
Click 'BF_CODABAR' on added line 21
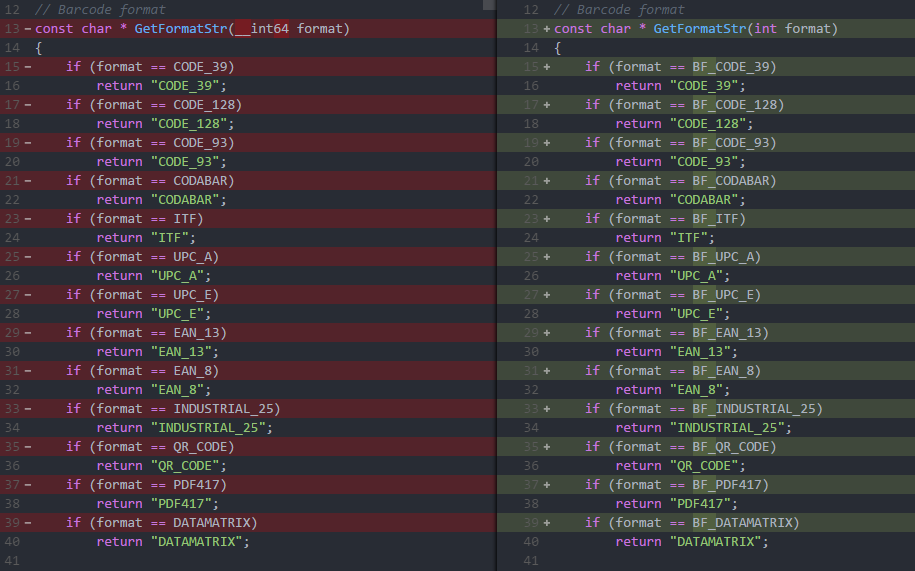coord(731,180)
